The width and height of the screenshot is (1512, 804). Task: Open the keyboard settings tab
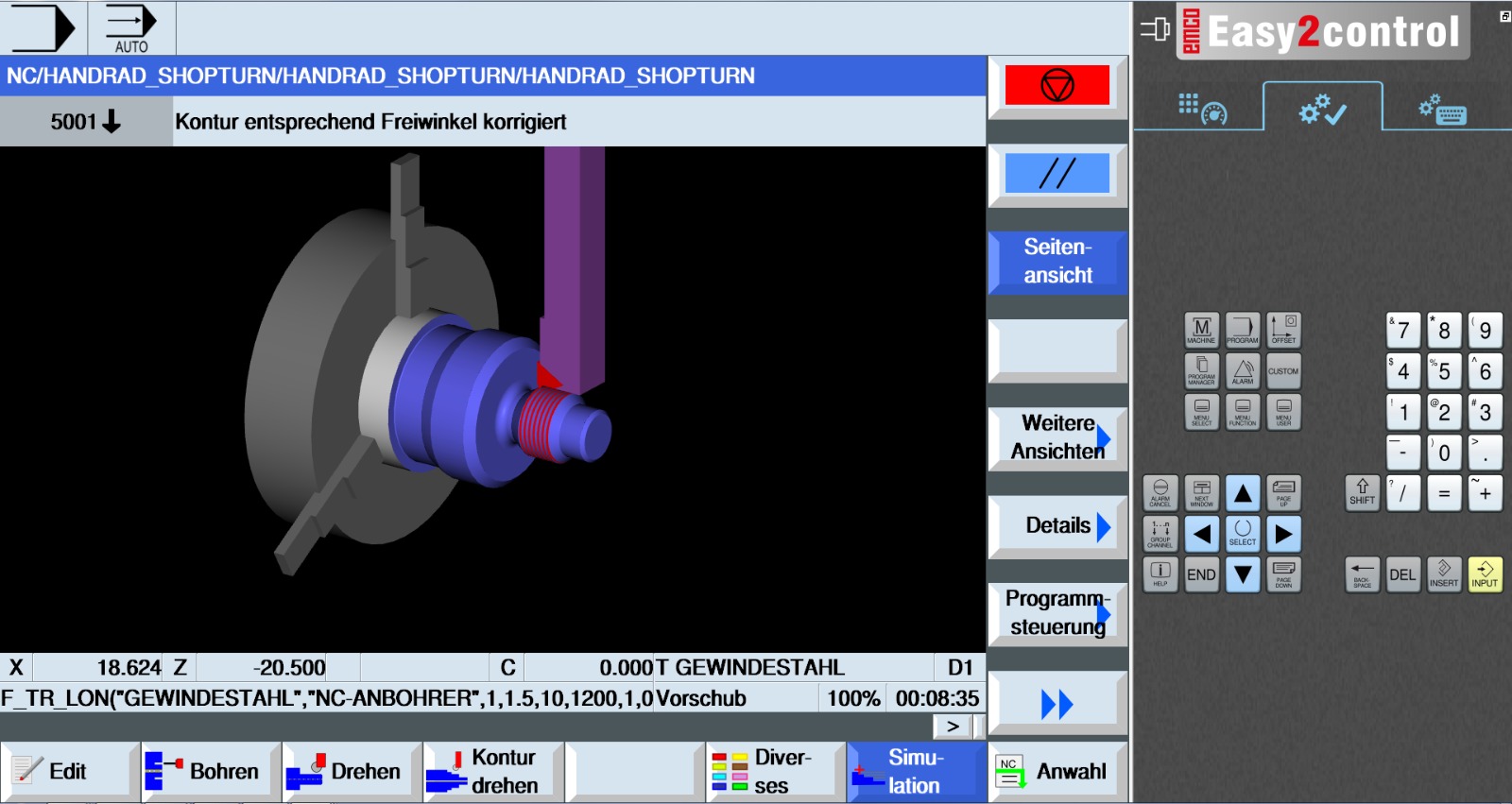coord(1442,111)
